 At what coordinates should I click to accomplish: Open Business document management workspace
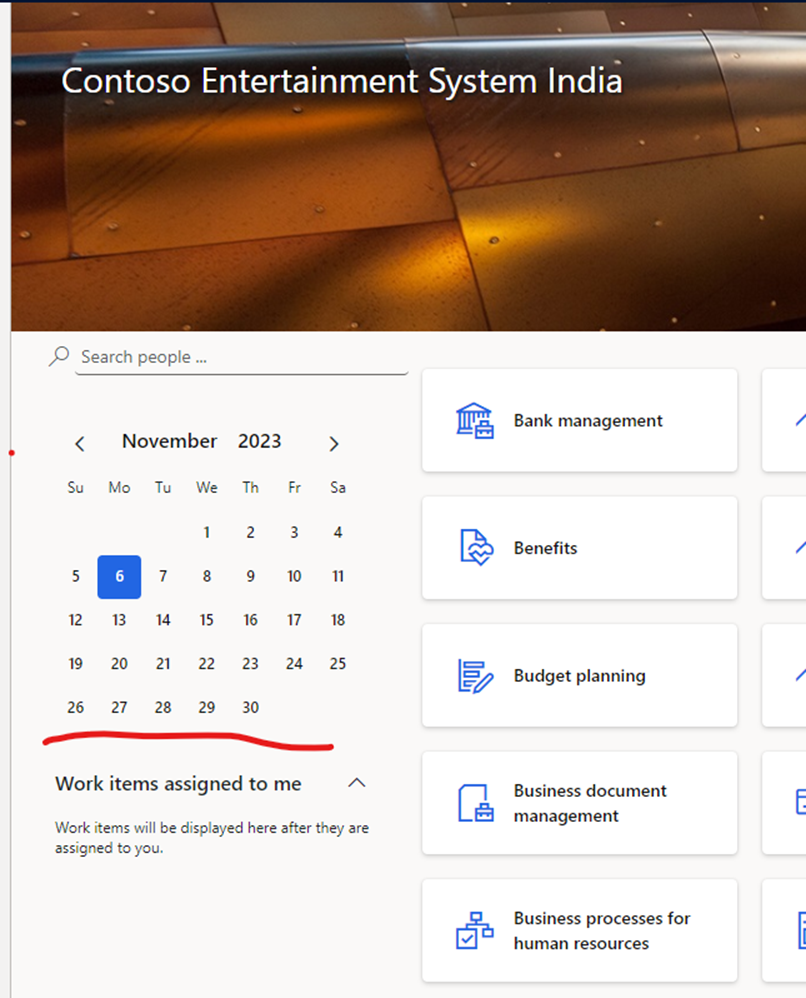pos(579,803)
